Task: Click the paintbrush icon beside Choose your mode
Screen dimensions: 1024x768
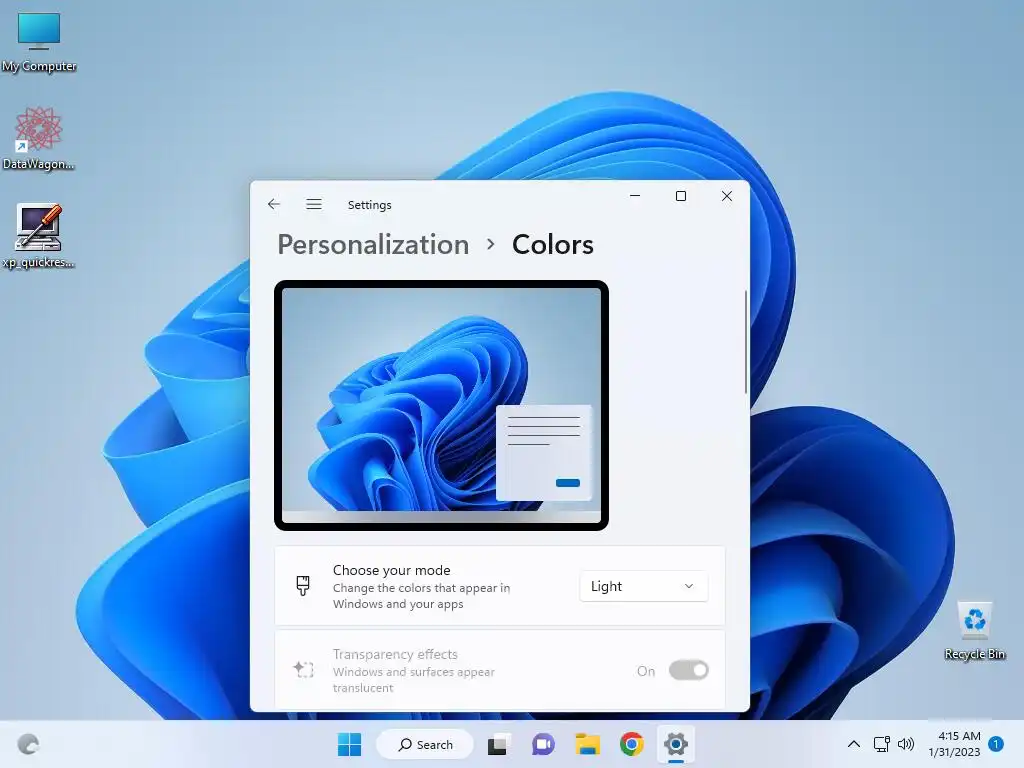Action: (303, 585)
